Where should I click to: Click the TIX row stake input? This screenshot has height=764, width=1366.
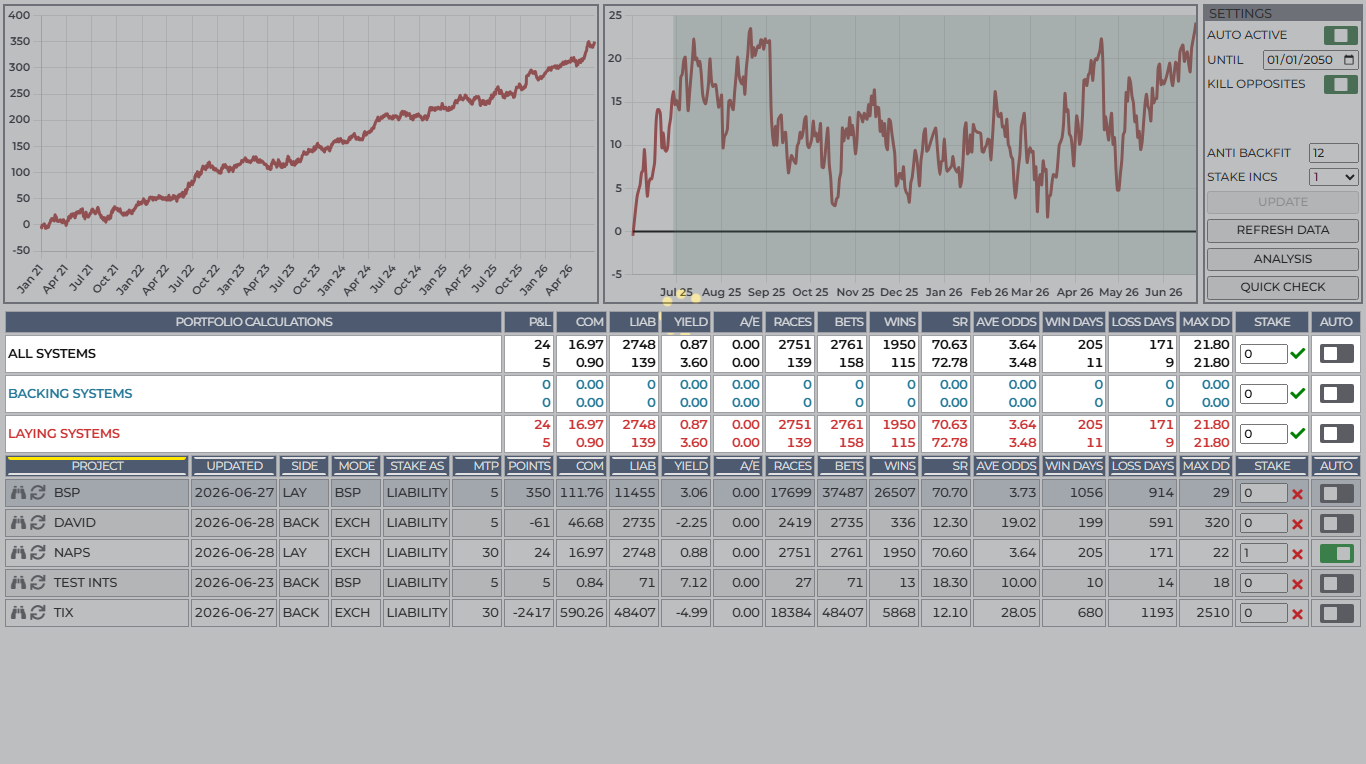(1263, 613)
